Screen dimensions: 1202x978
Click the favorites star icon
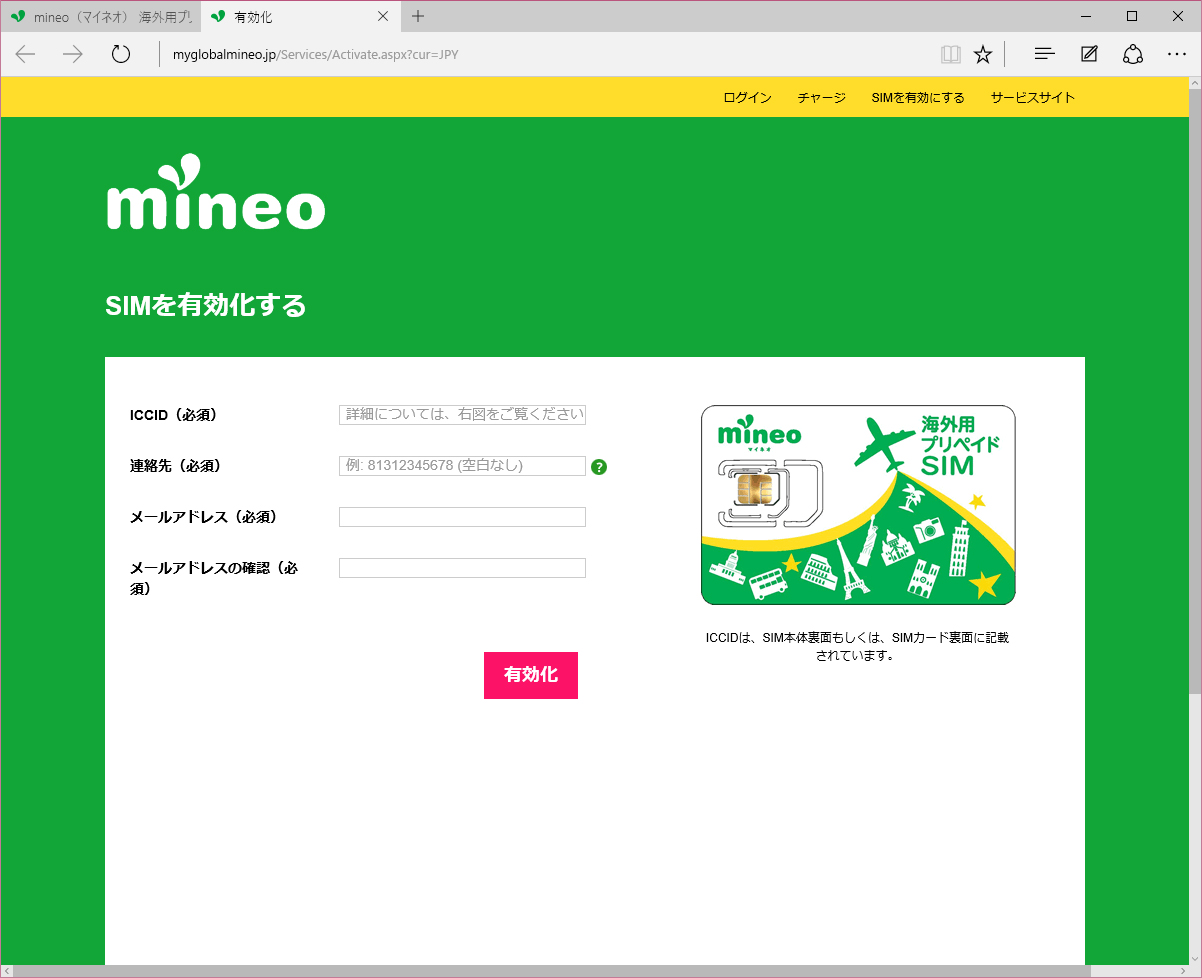[x=985, y=54]
